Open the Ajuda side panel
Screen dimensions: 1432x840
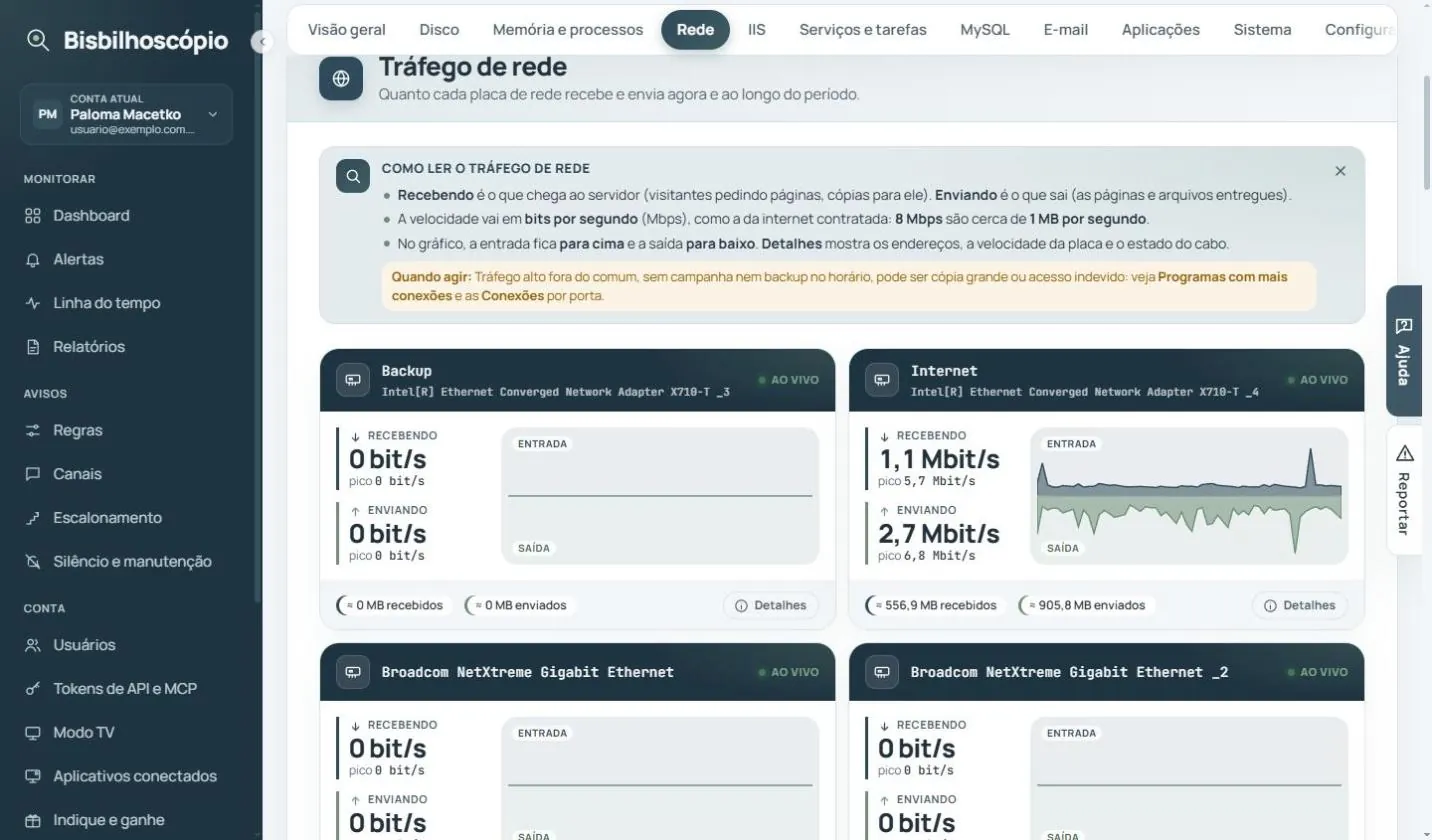click(x=1404, y=351)
